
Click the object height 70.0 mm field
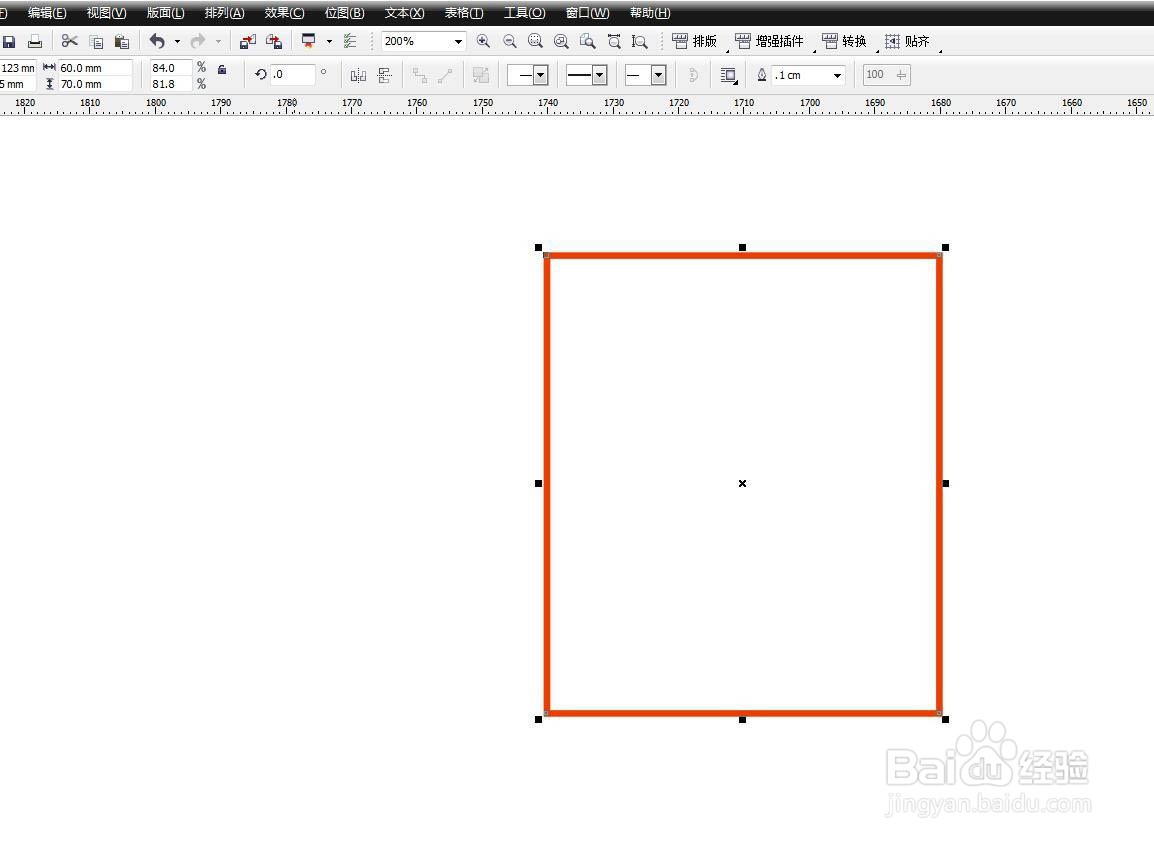coord(95,84)
